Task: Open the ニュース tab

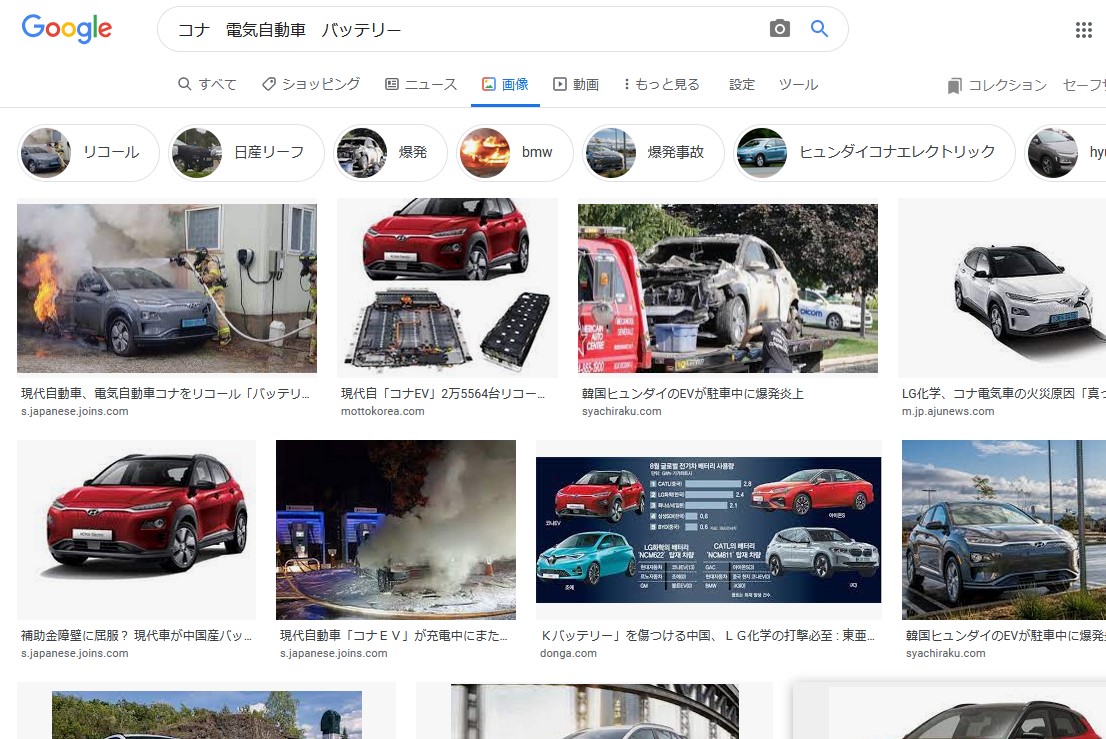Action: (421, 85)
